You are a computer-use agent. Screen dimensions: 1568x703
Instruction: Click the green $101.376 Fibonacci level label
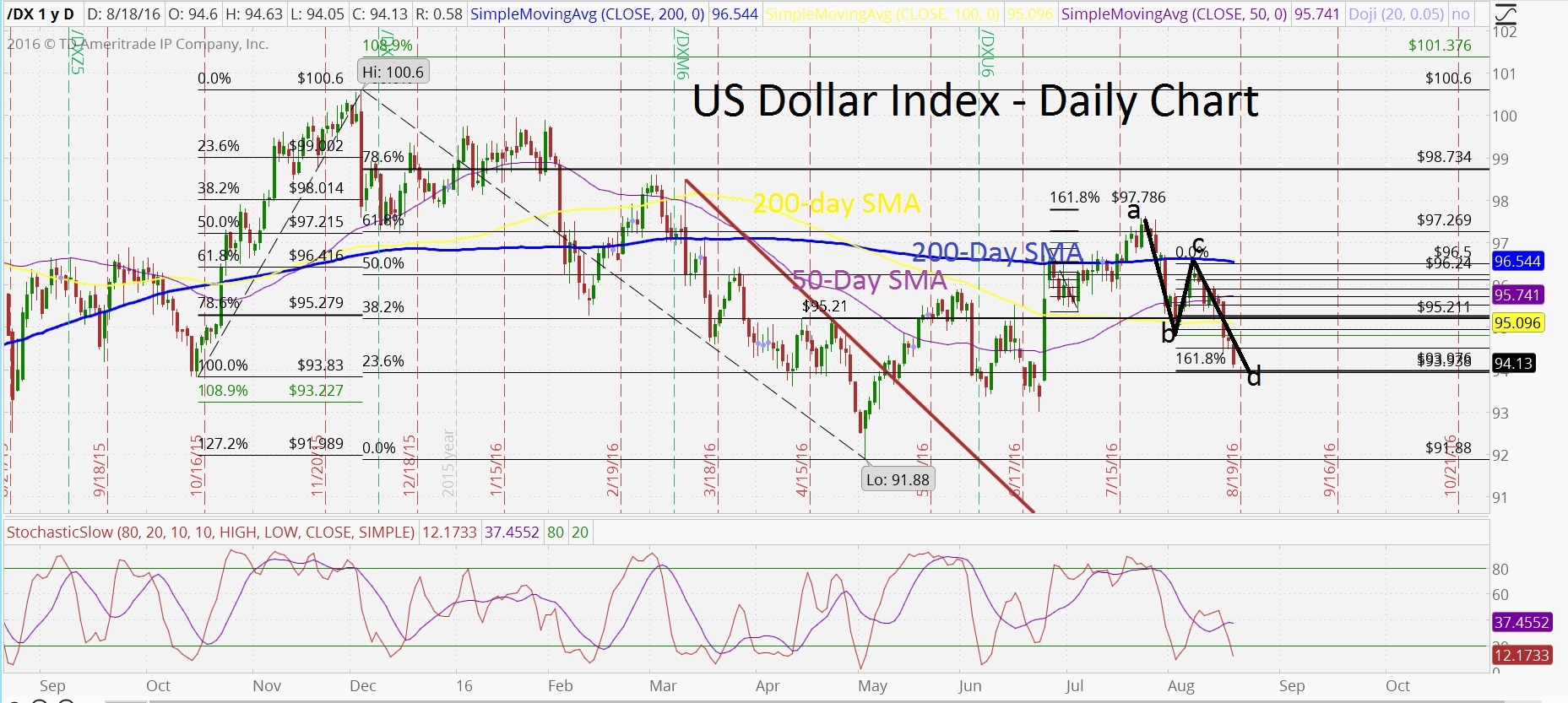coord(1440,46)
